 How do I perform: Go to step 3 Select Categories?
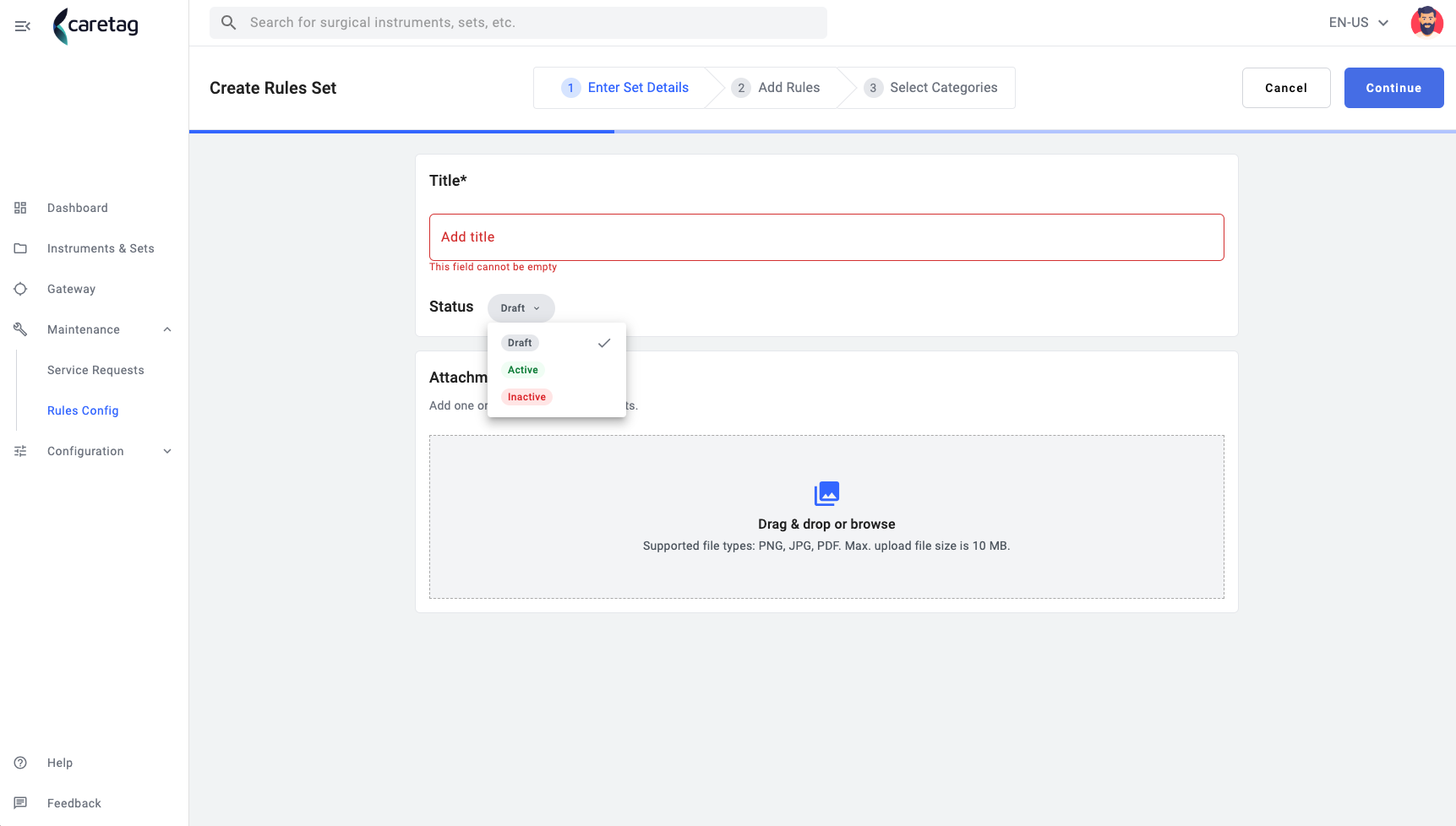pos(930,88)
